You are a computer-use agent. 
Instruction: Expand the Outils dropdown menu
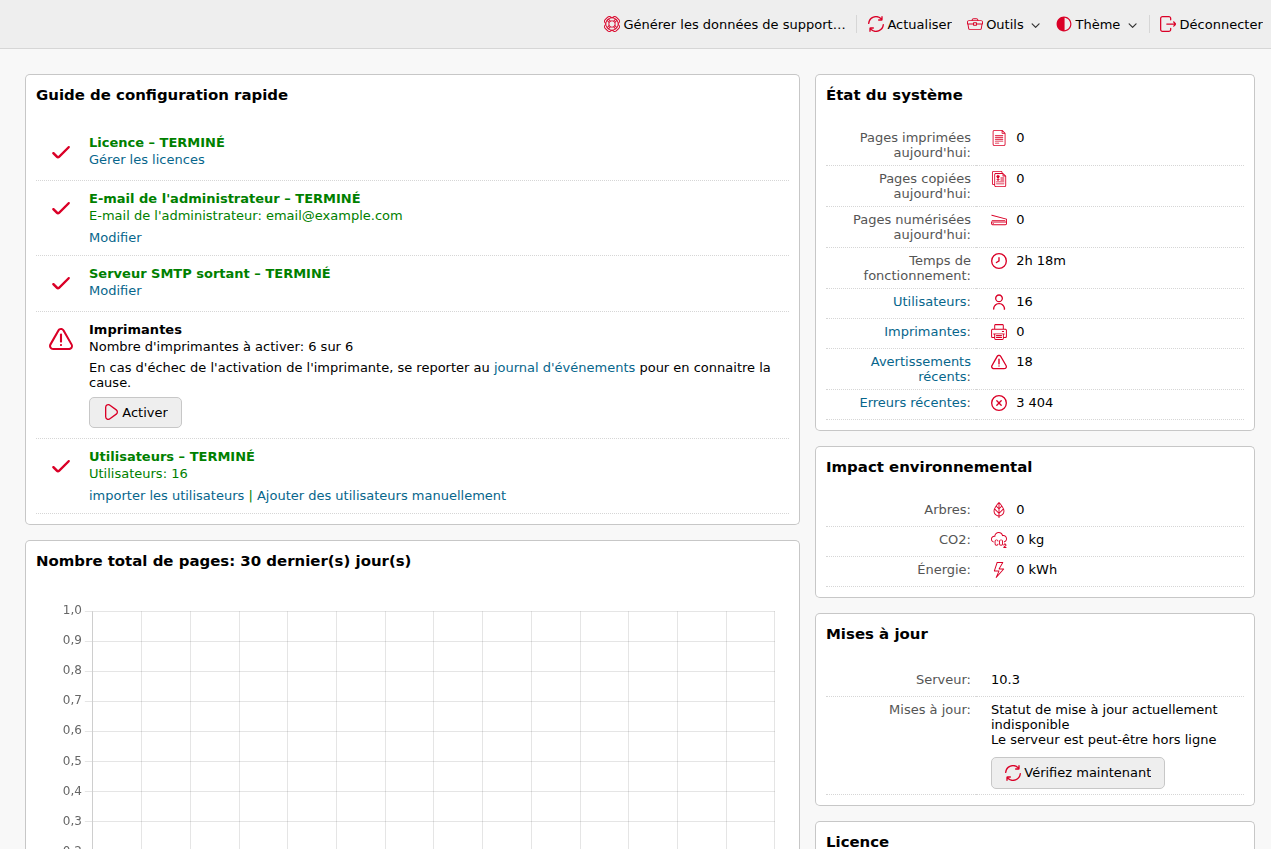[1004, 24]
